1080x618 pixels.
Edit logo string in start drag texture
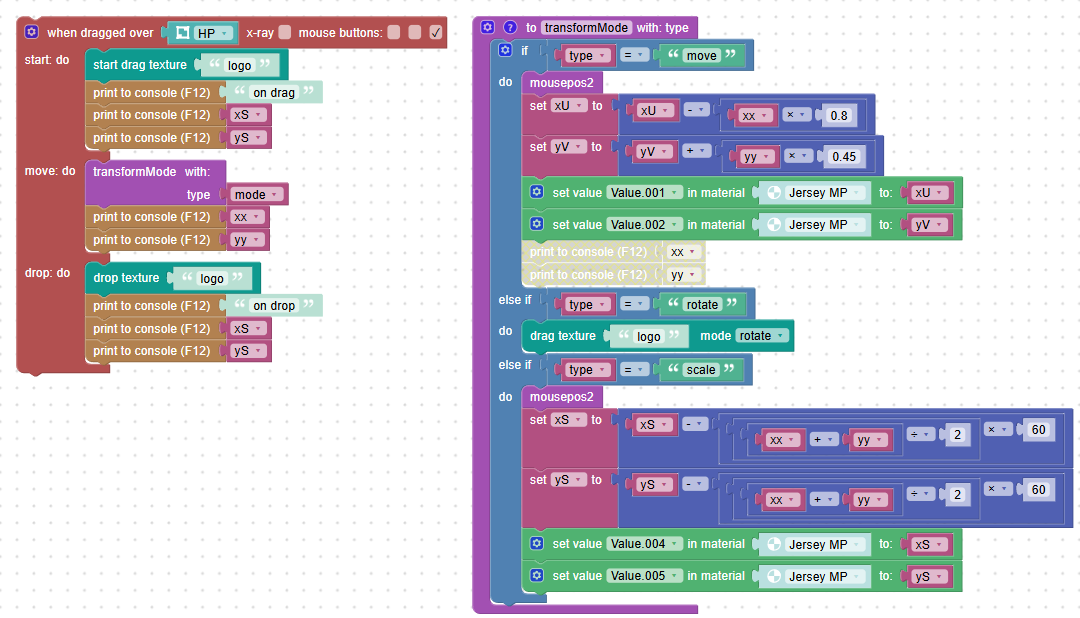point(239,65)
